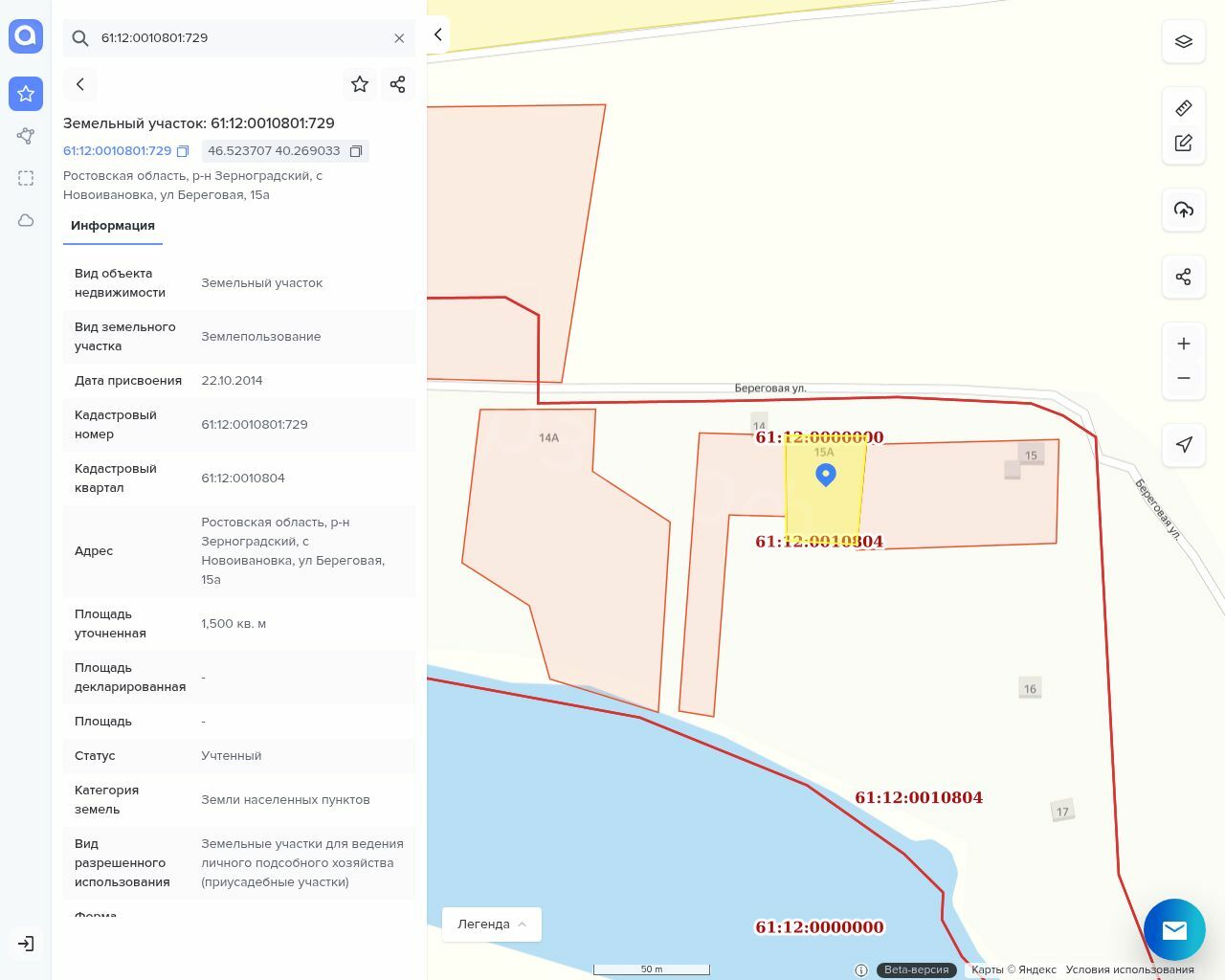The image size is (1225, 980).
Task: Open Favorites in the left sidebar
Action: (26, 94)
